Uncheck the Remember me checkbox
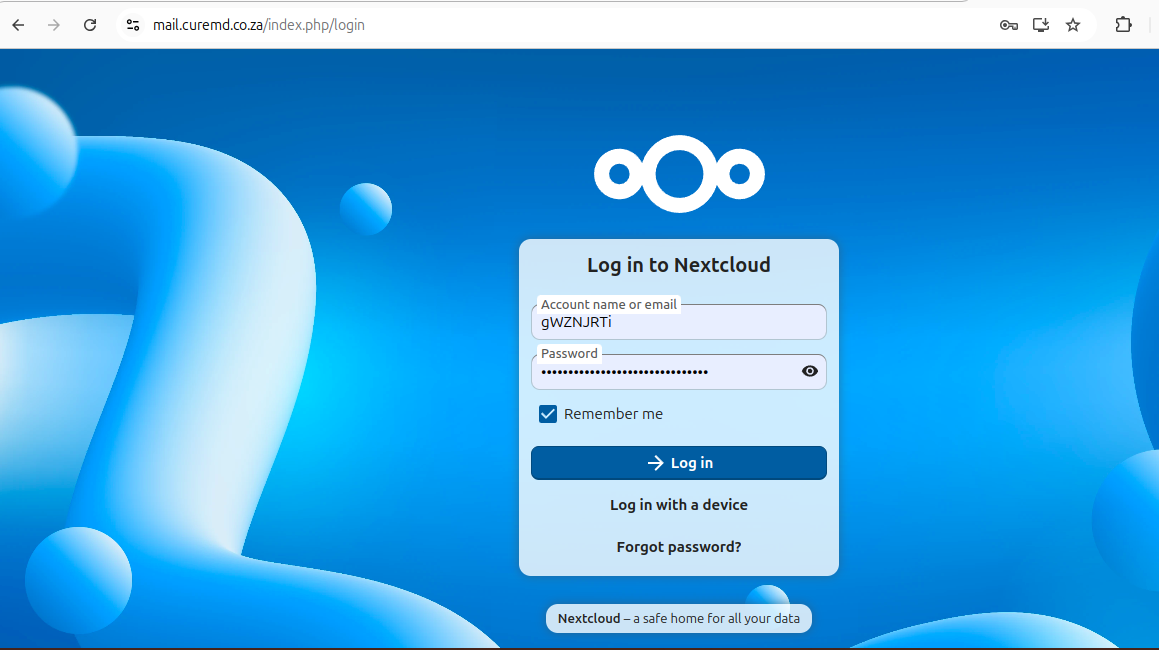This screenshot has width=1159, height=650. [548, 414]
